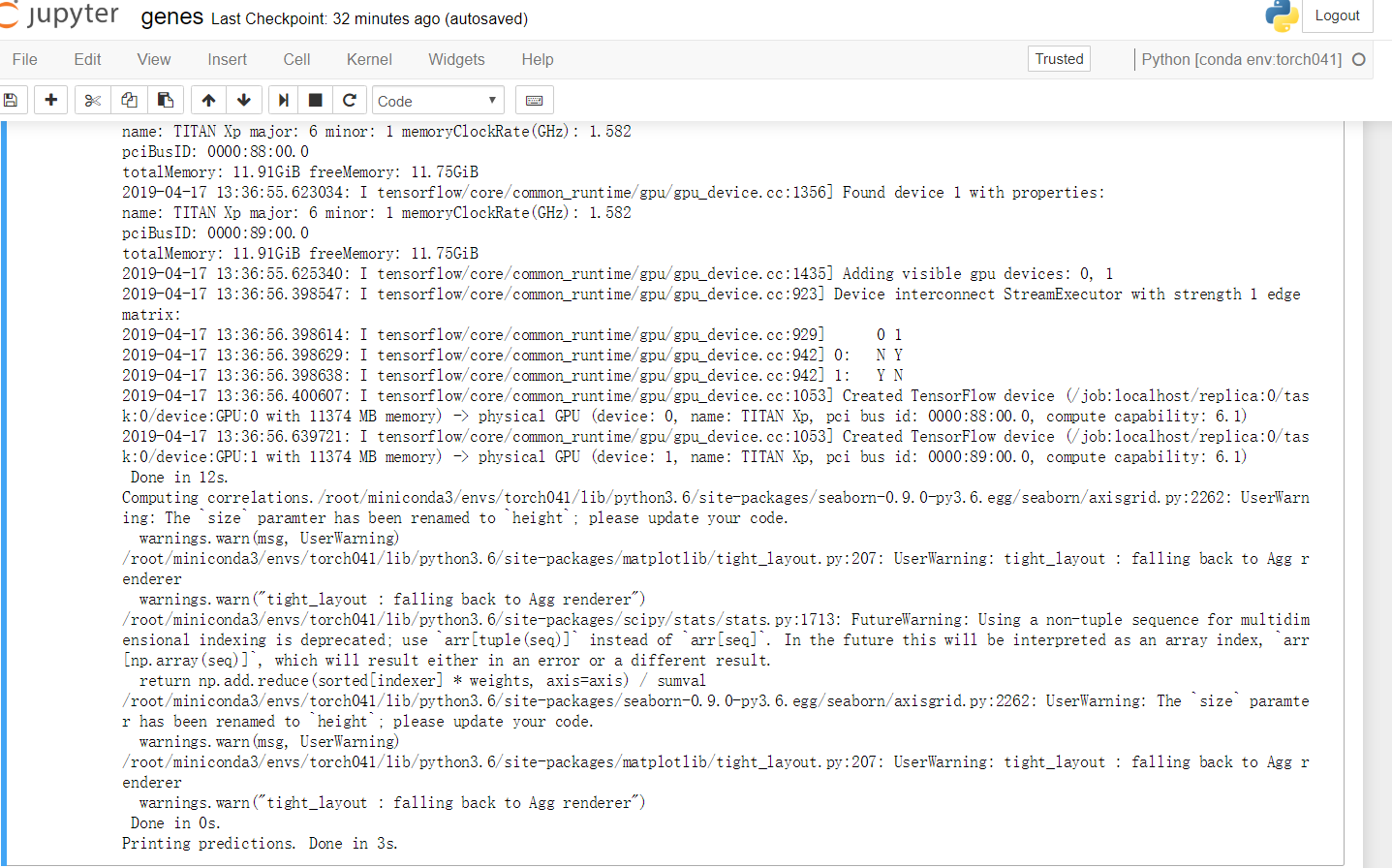Open the cell type dropdown showing Code
Screen dimensions: 1392x868
click(x=438, y=100)
